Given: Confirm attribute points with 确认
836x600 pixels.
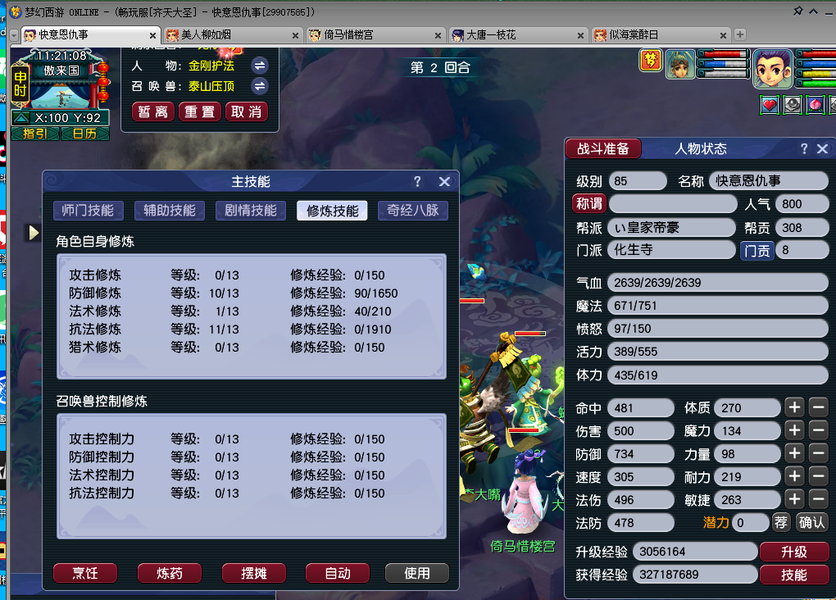Looking at the screenshot, I should (811, 523).
